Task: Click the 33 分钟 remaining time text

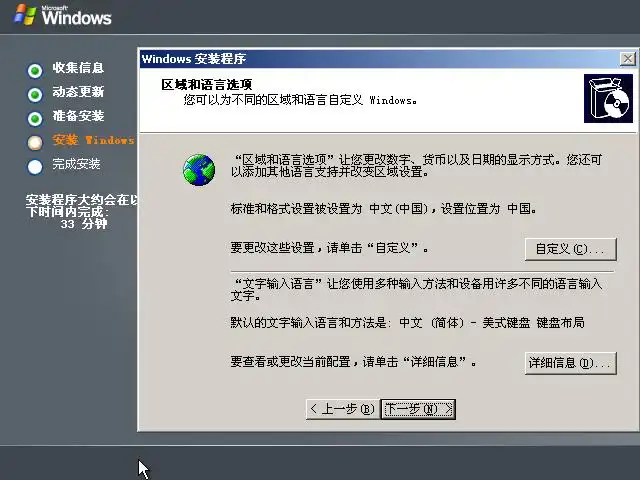Action: point(84,224)
